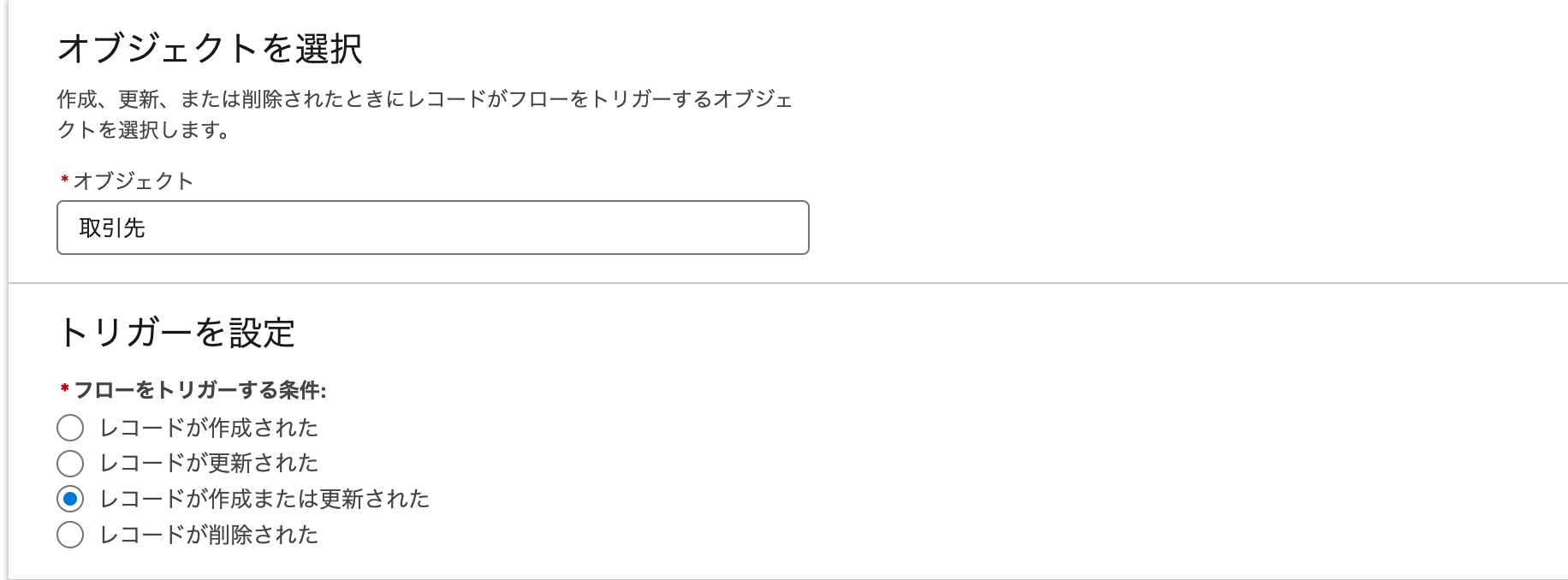Select the レコードが作成された radio button

coord(72,429)
